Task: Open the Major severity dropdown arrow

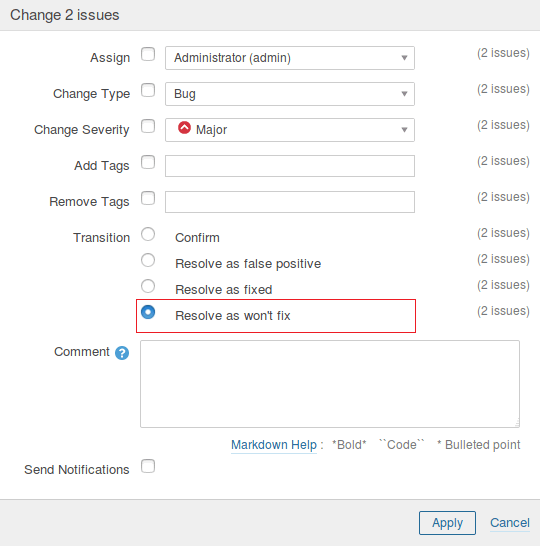Action: coord(404,130)
